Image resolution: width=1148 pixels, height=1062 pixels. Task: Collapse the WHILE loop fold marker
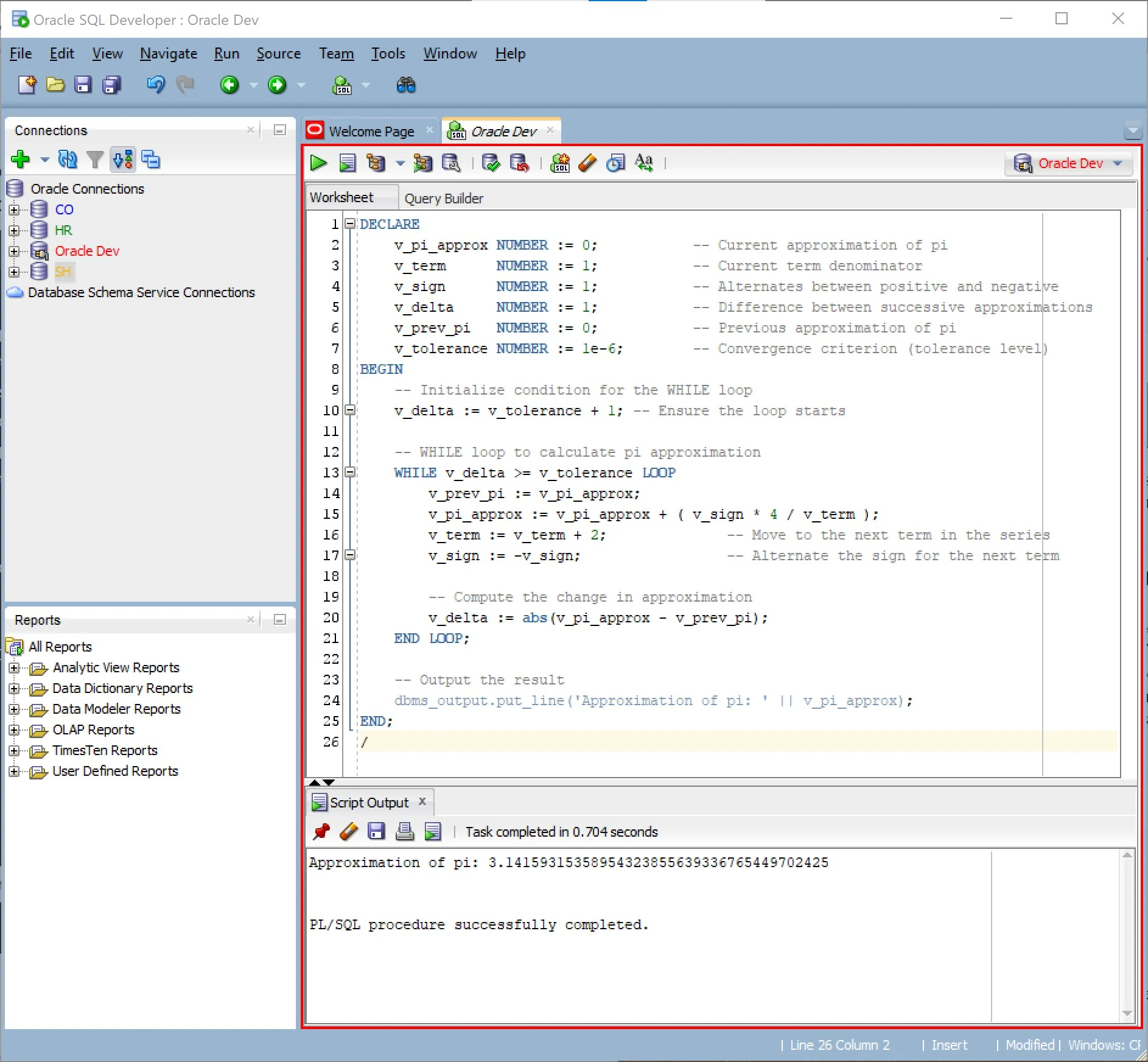pyautogui.click(x=350, y=472)
